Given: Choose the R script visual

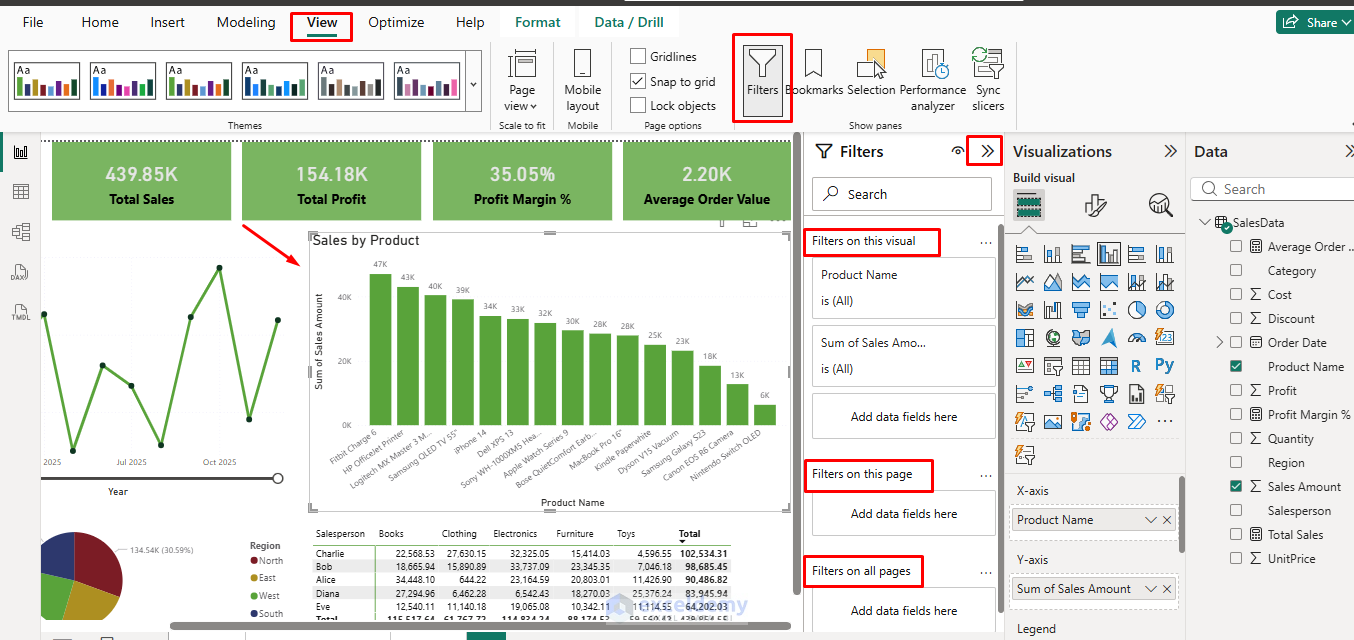Looking at the screenshot, I should click(x=1137, y=366).
